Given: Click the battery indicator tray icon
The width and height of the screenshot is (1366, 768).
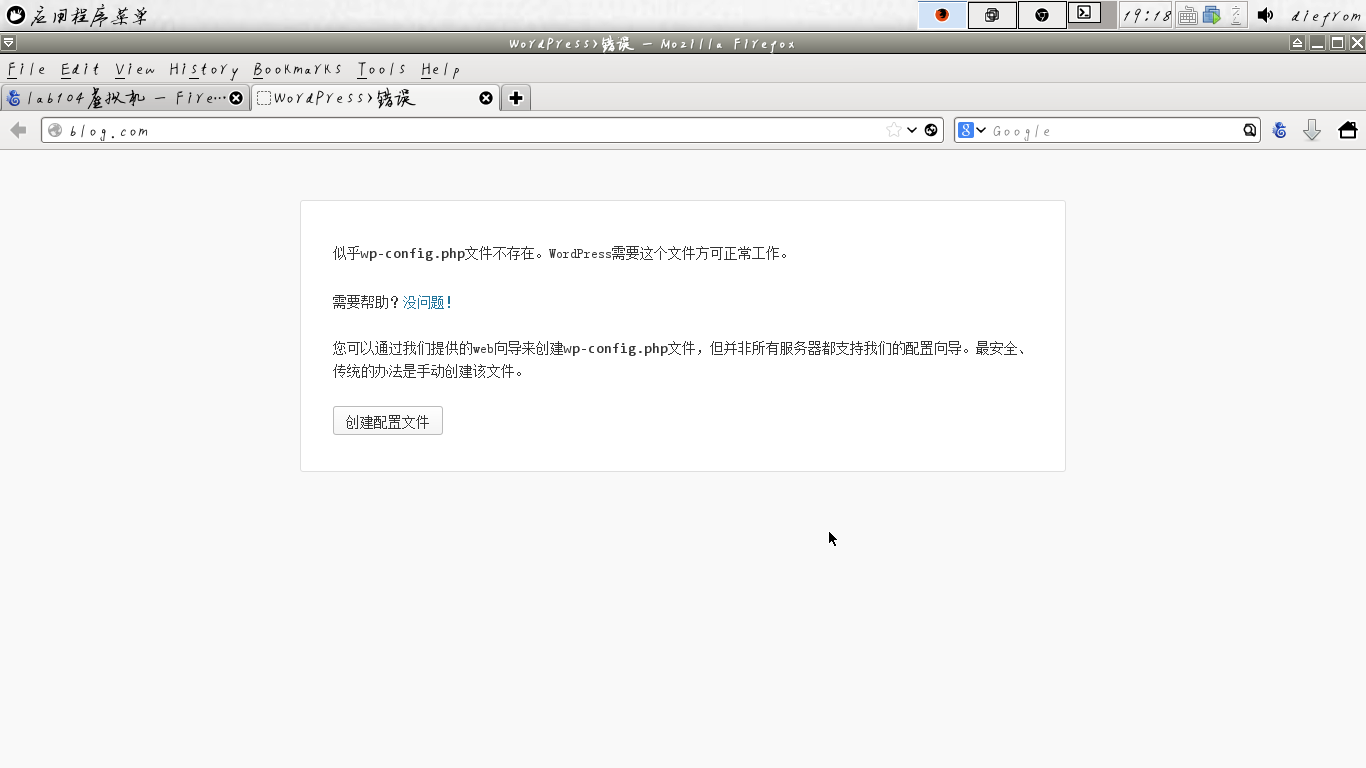Looking at the screenshot, I should pyautogui.click(x=1236, y=15).
